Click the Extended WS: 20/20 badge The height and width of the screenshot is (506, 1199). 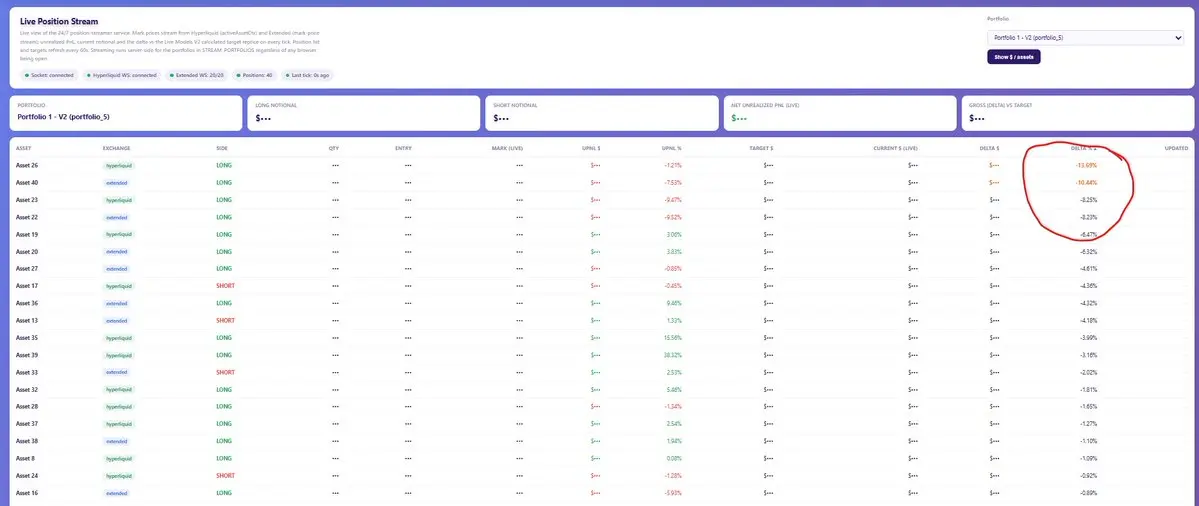[x=196, y=75]
